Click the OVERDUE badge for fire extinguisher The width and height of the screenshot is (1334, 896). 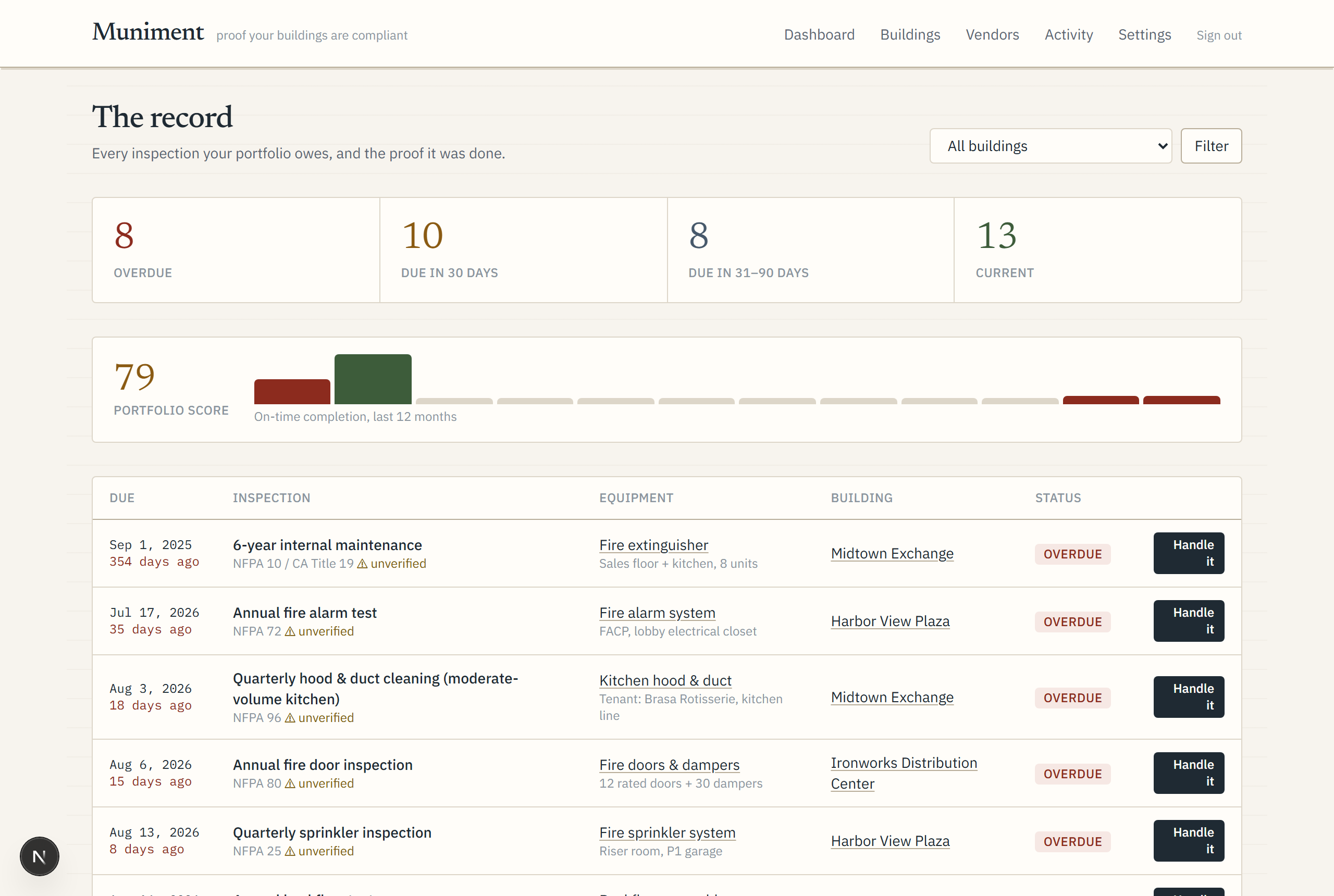click(1072, 554)
